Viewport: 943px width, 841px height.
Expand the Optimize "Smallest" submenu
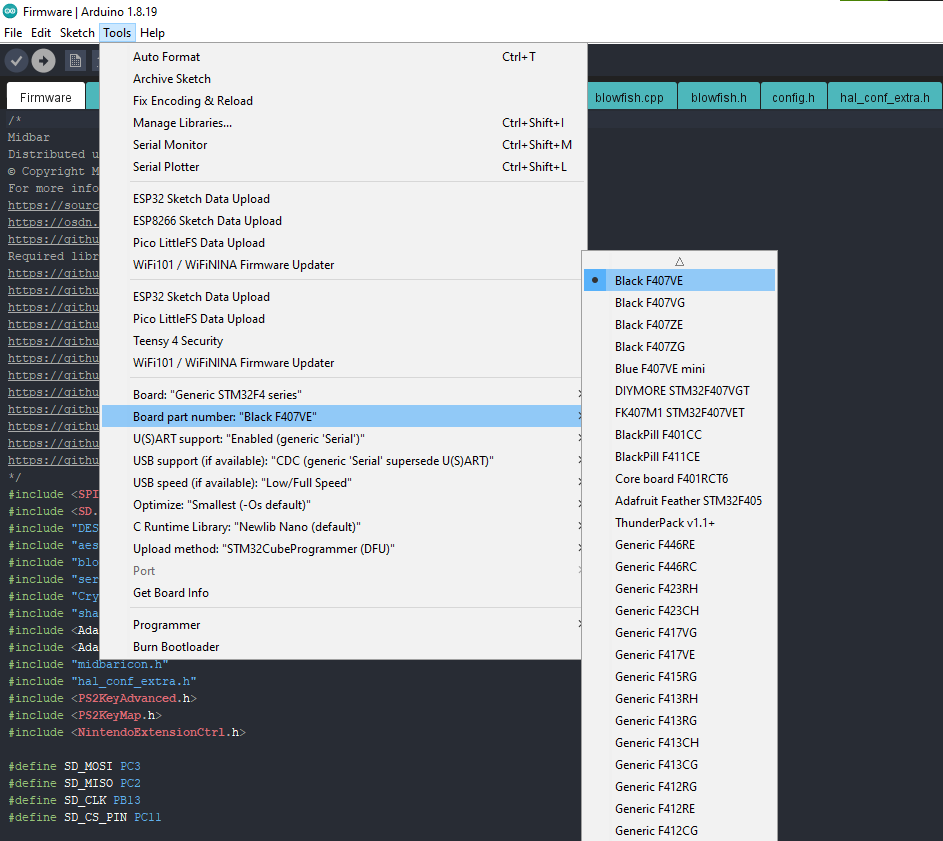[341, 505]
